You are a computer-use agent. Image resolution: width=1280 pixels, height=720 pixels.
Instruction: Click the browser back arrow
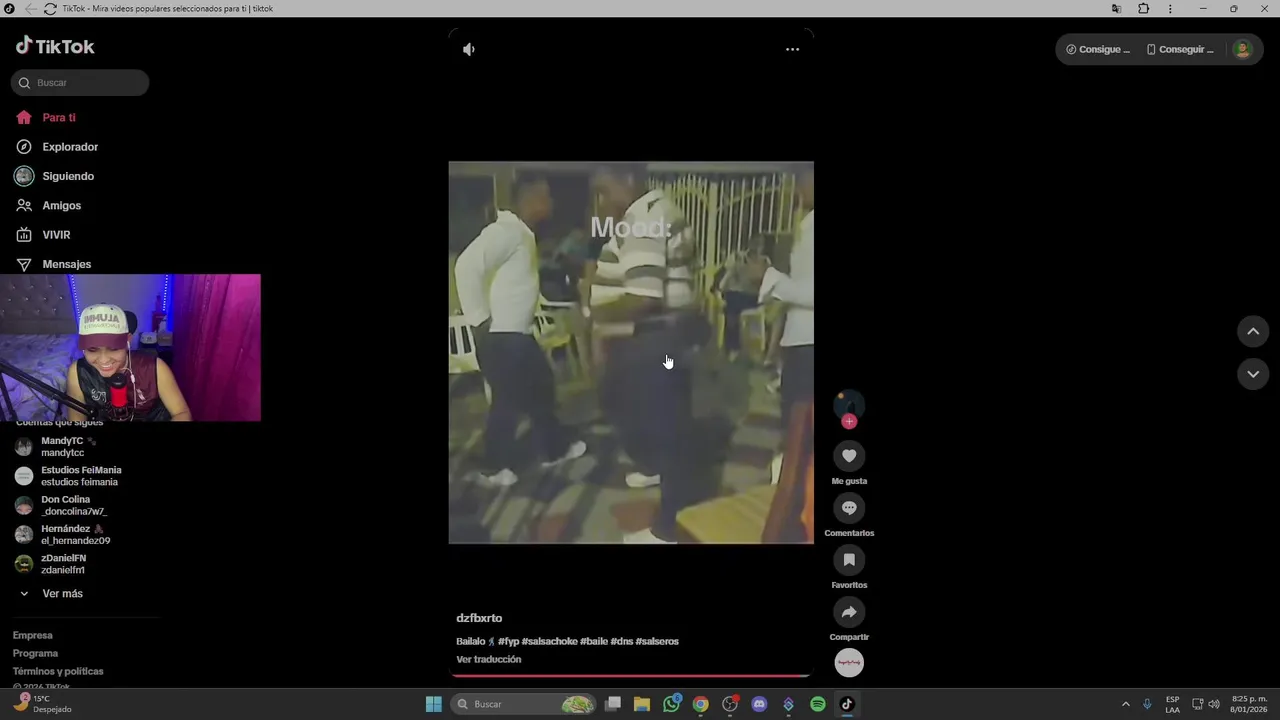(29, 8)
